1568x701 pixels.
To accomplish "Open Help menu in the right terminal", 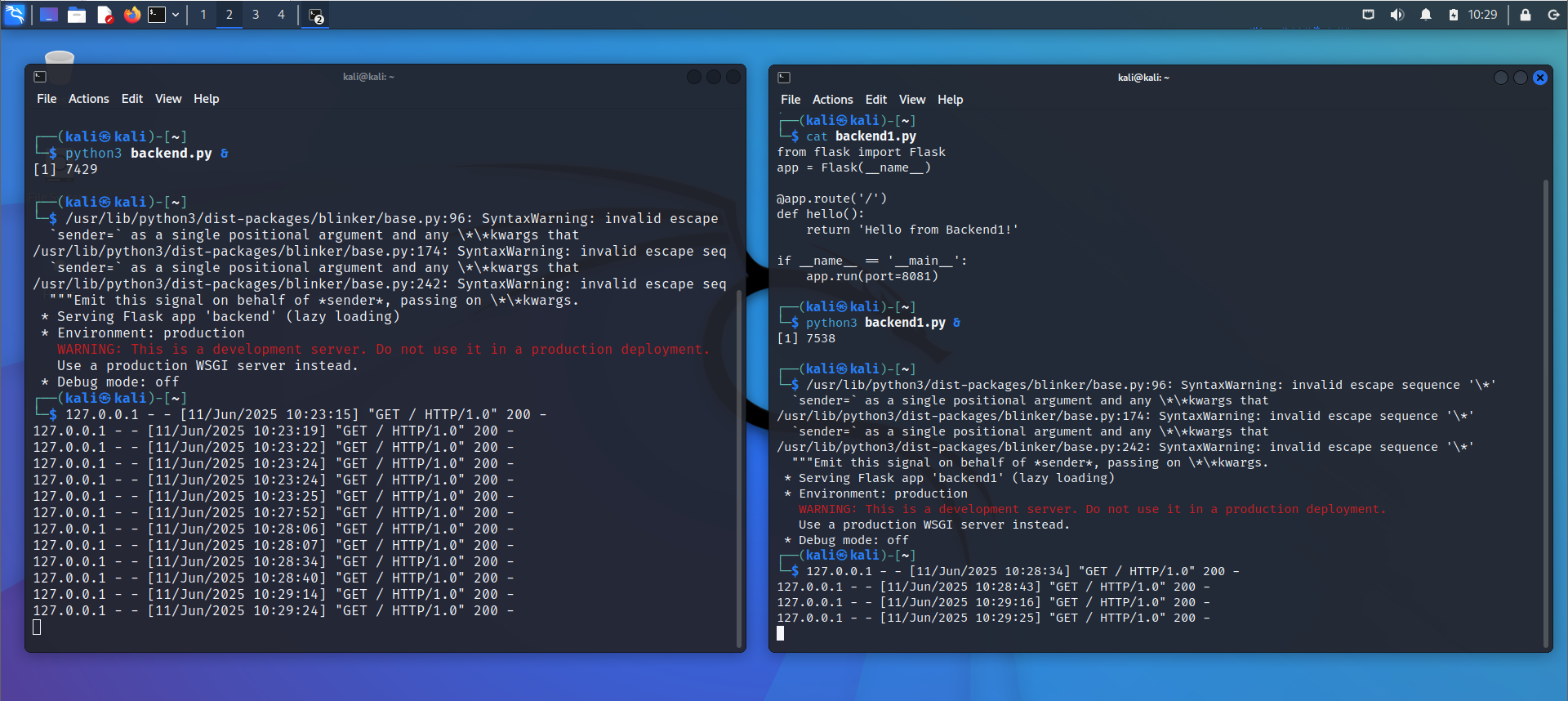I will pyautogui.click(x=951, y=100).
